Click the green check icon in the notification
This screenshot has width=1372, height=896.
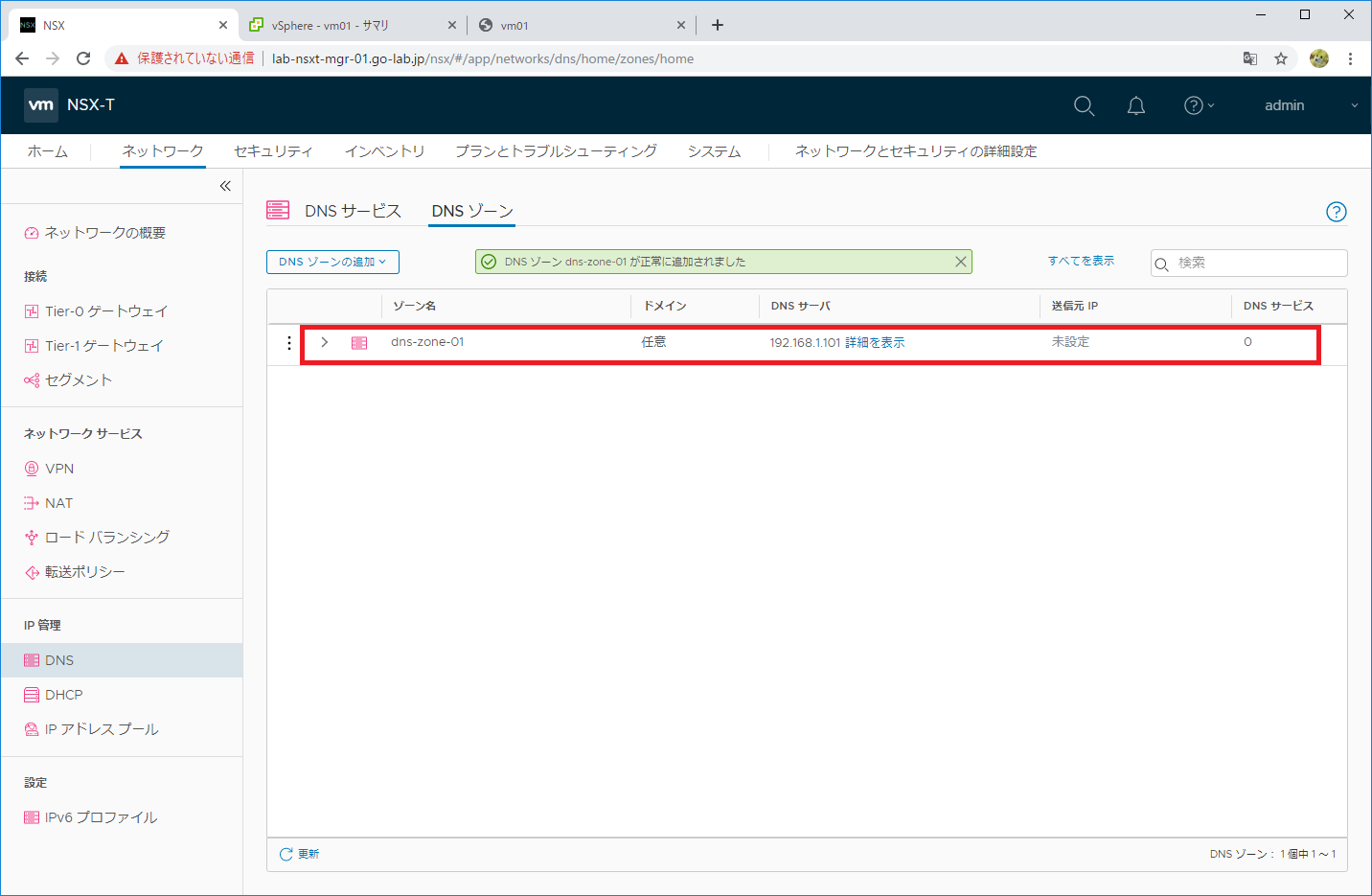[x=489, y=262]
